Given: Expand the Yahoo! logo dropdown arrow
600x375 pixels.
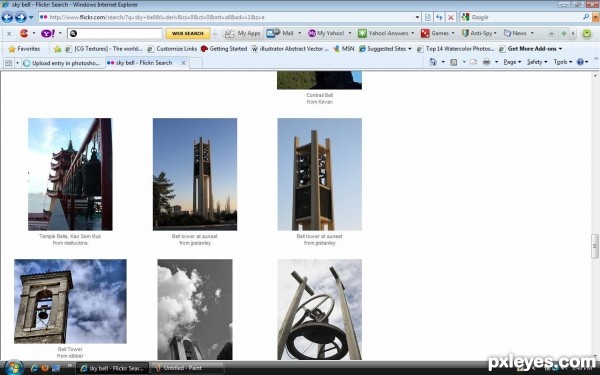Looking at the screenshot, I should point(60,33).
